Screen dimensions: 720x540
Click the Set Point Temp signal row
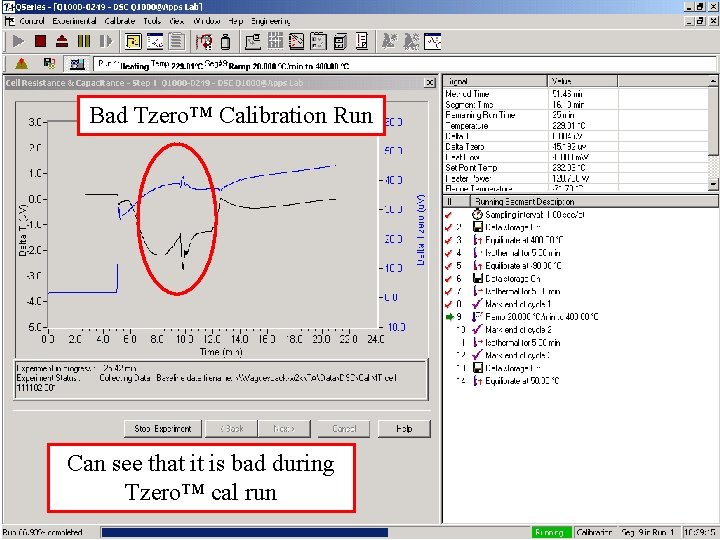coord(576,168)
